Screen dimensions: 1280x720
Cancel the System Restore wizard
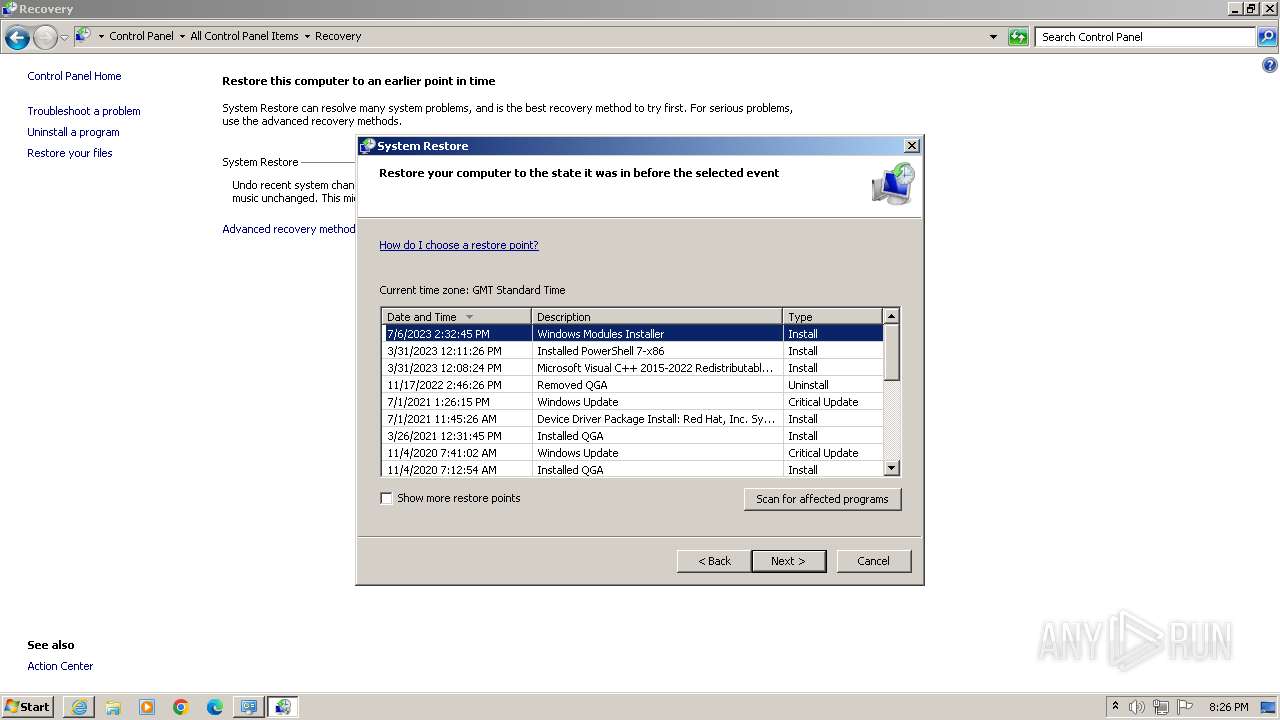pyautogui.click(x=873, y=561)
